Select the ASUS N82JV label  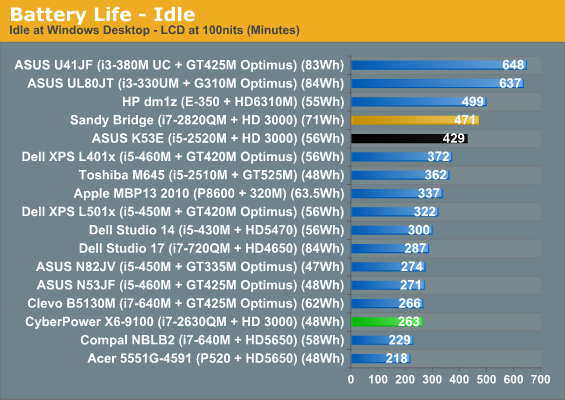coord(190,267)
